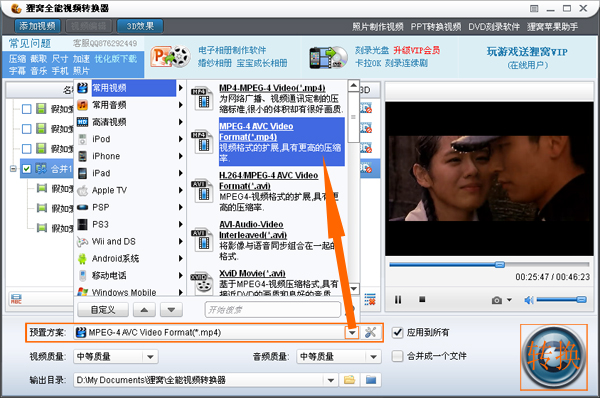The image size is (600, 398).
Task: Open 狸窝苹果助手 link
Action: [552, 27]
